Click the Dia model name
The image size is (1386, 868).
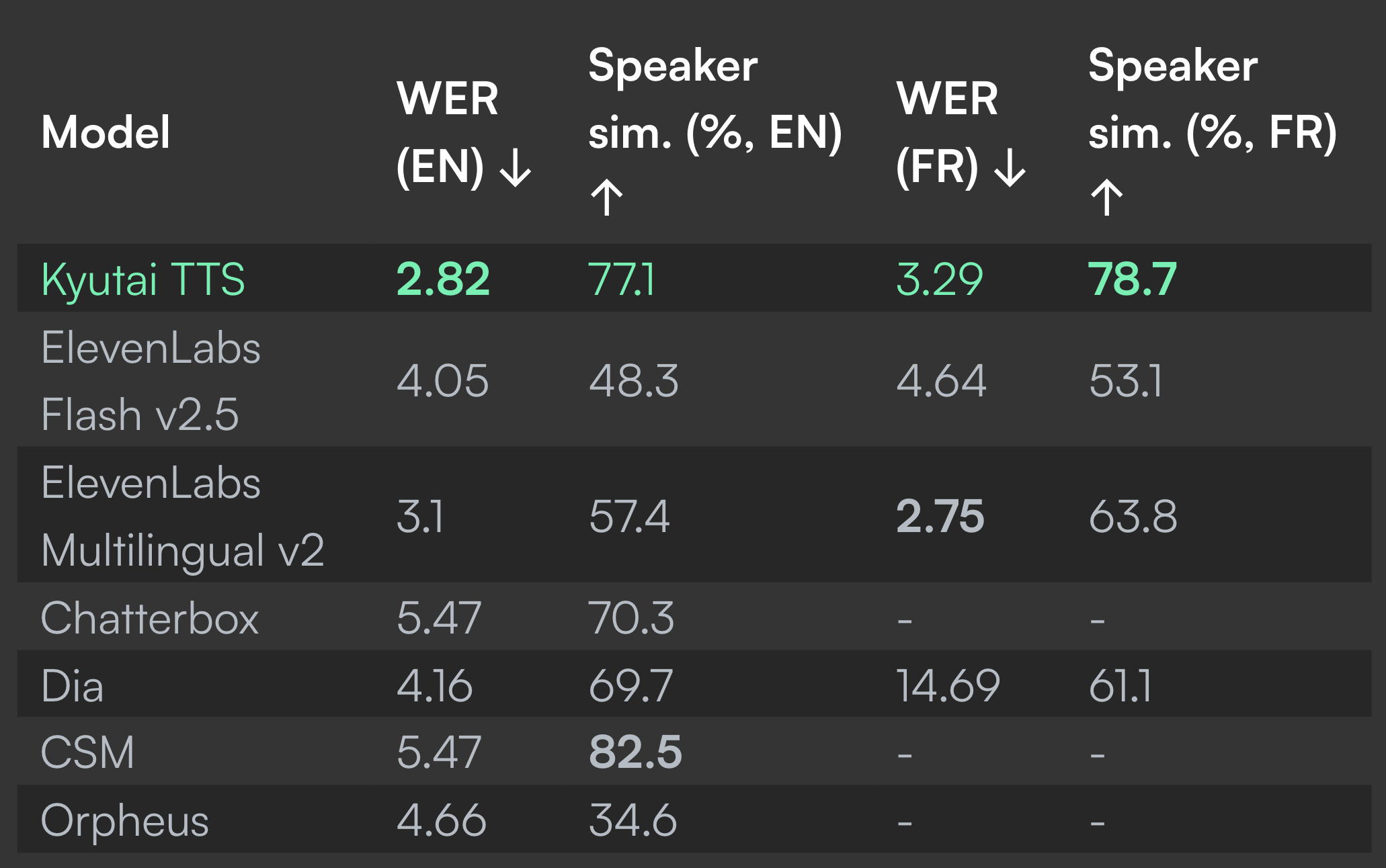[x=73, y=686]
